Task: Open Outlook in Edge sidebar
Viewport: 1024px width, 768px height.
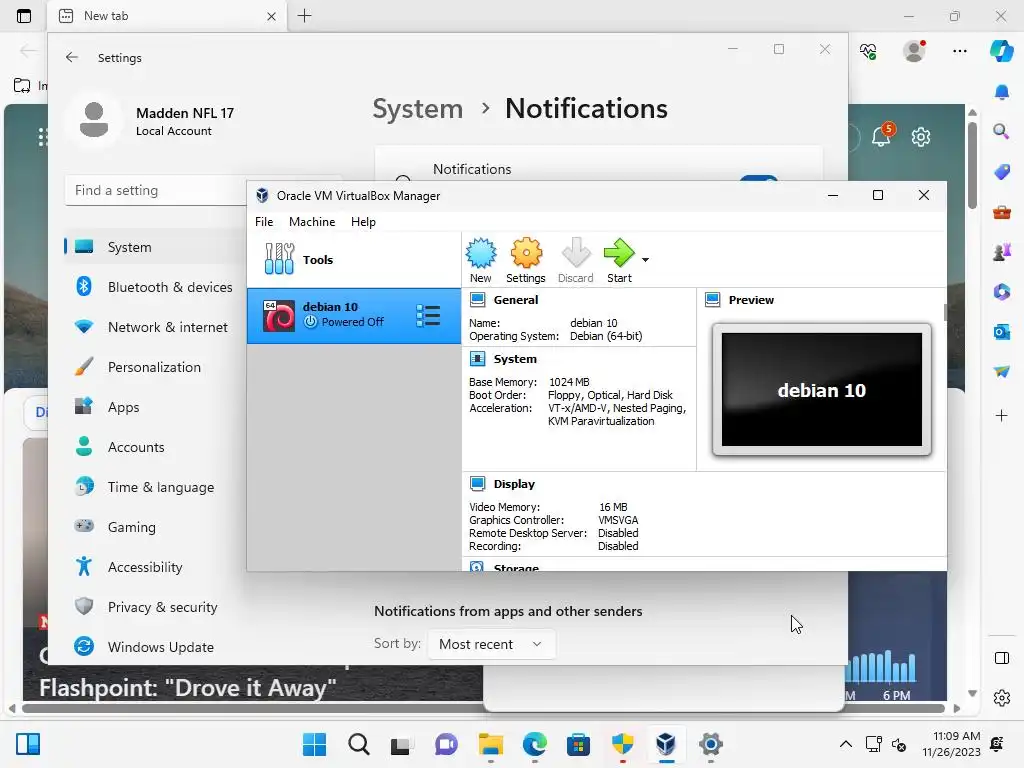Action: pyautogui.click(x=1002, y=332)
